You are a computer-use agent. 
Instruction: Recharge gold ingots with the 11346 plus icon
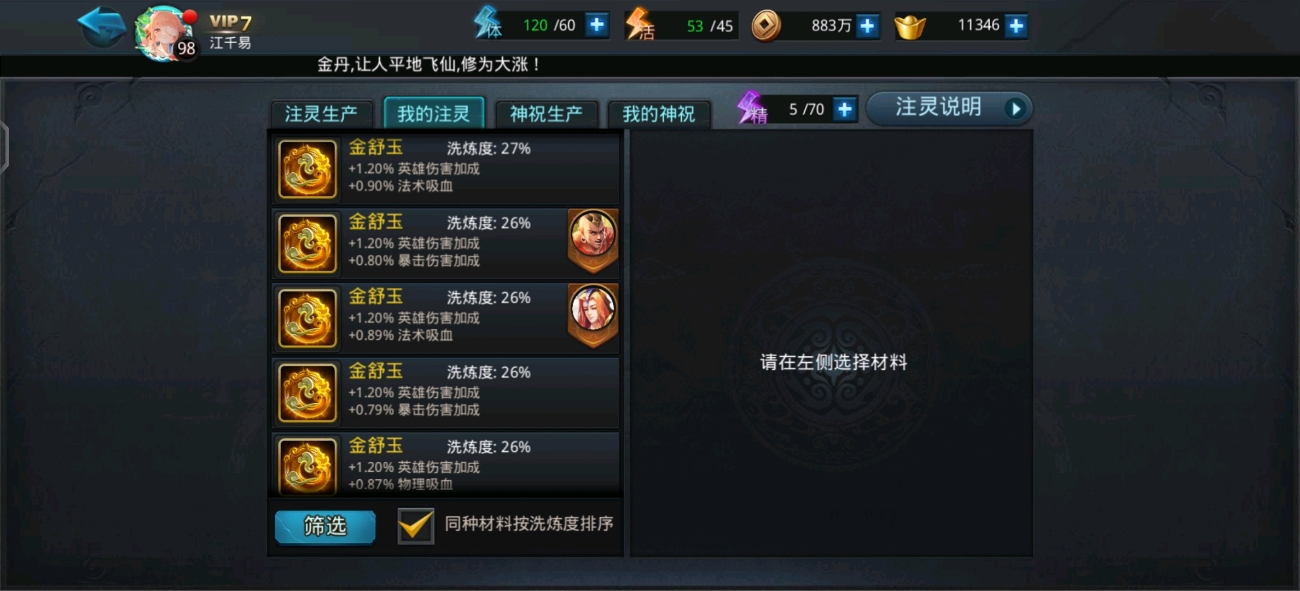click(1016, 25)
